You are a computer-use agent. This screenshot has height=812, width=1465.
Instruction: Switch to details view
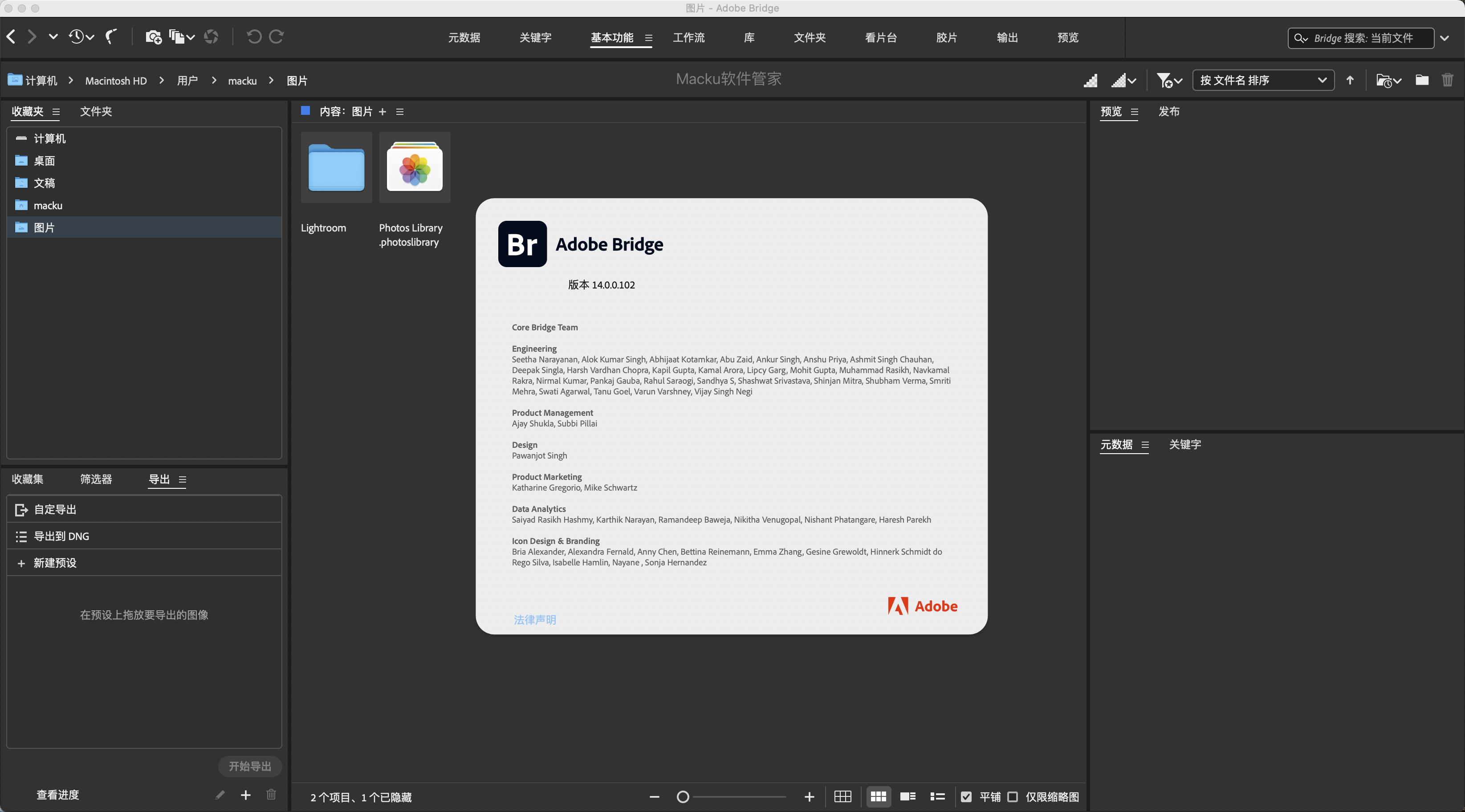(x=907, y=797)
